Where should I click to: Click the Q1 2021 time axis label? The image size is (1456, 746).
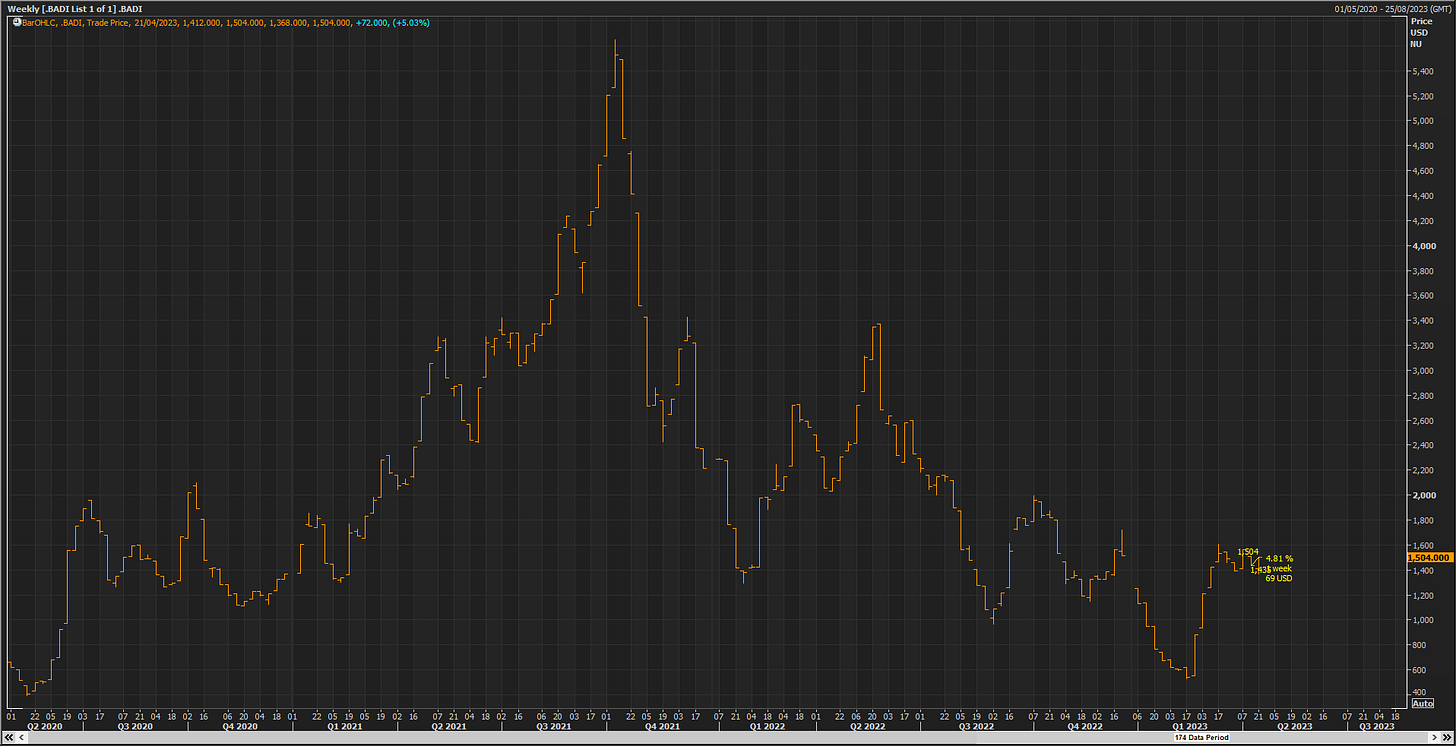pyautogui.click(x=344, y=726)
